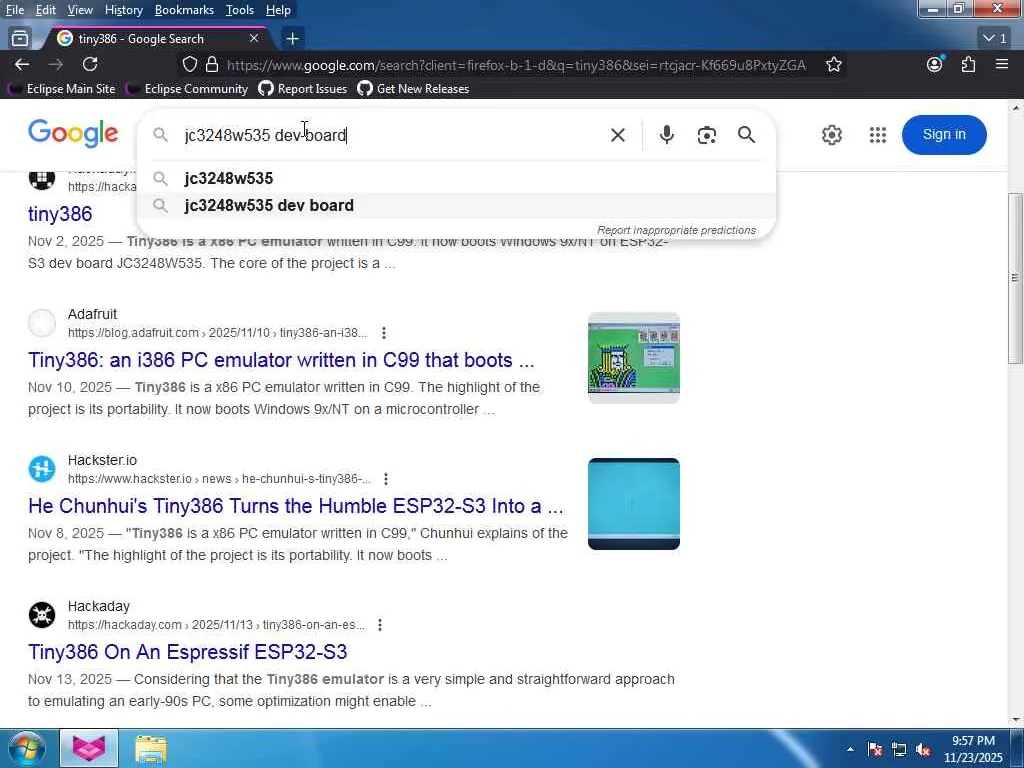Click the tracking protection shield icon
The width and height of the screenshot is (1024, 768).
point(189,64)
